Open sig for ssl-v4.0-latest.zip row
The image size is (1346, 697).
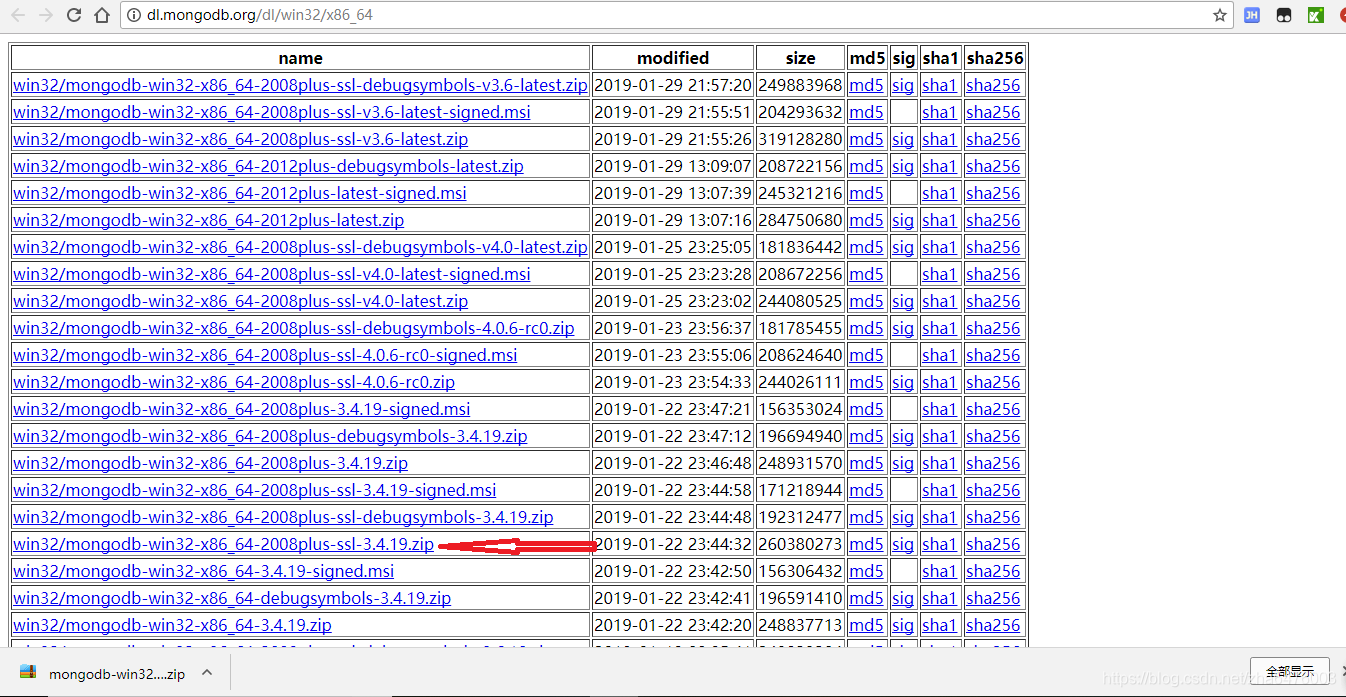(x=903, y=301)
